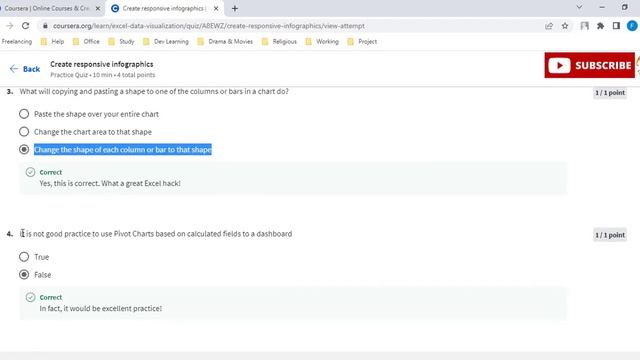Viewport: 640px width, 360px height.
Task: Select 'Paste the shape over your entire chart' option
Action: click(24, 114)
